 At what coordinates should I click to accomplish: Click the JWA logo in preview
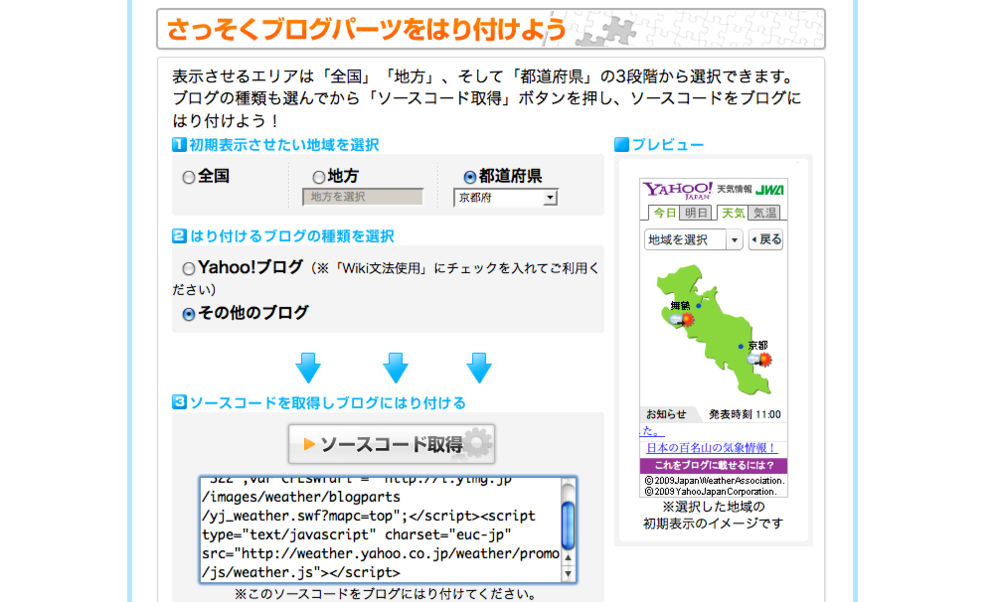pos(770,189)
